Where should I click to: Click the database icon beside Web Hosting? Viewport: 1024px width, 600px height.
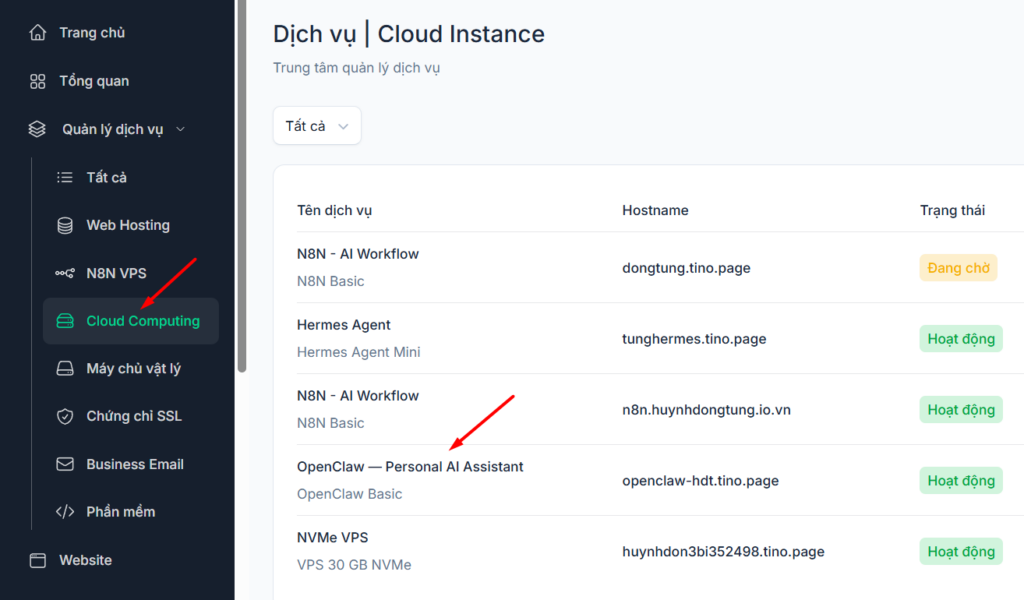(x=65, y=225)
